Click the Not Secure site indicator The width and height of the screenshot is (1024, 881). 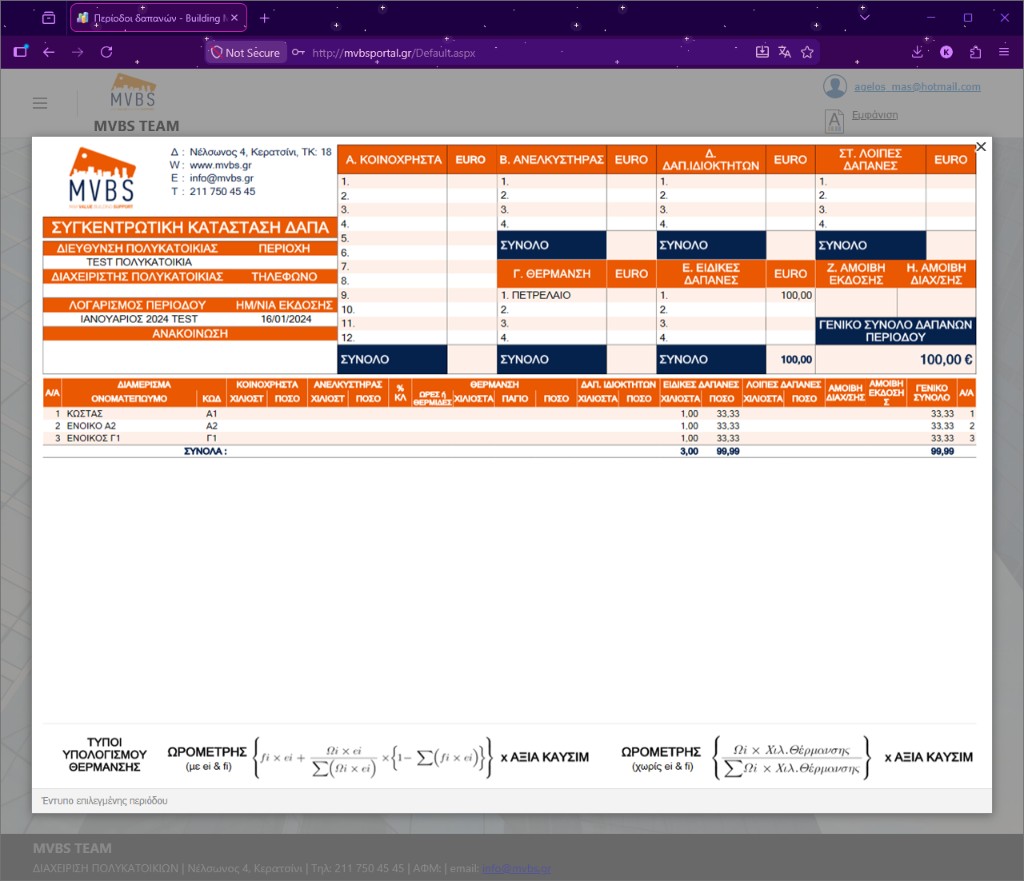(246, 52)
